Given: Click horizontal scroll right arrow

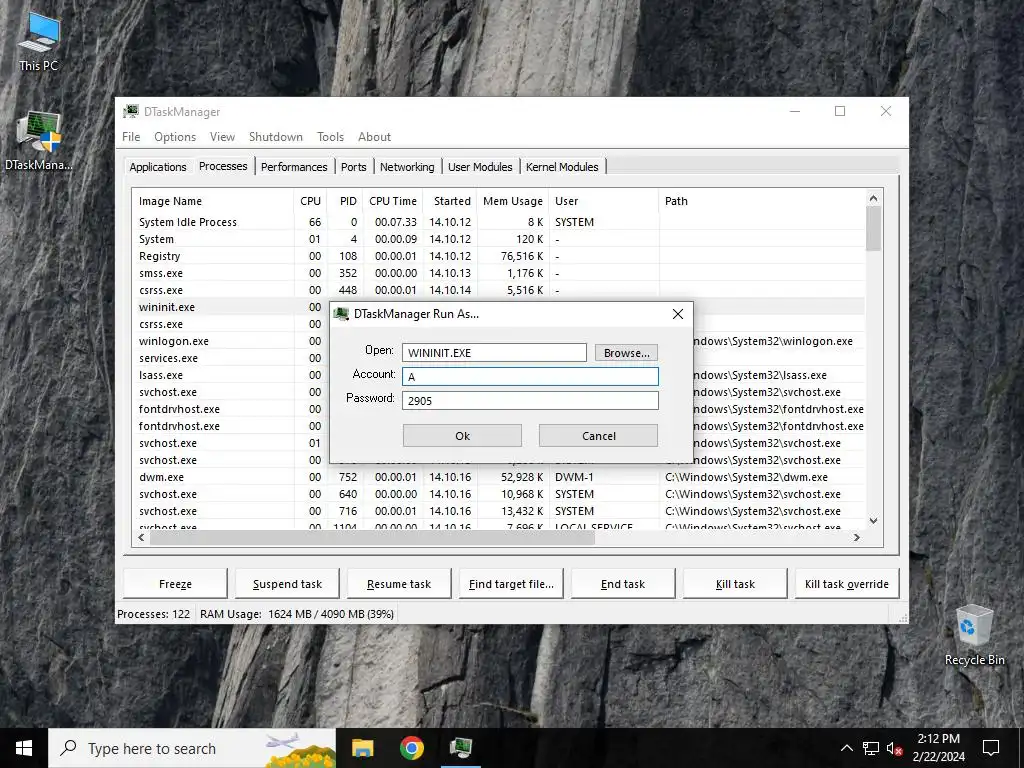Looking at the screenshot, I should click(857, 537).
